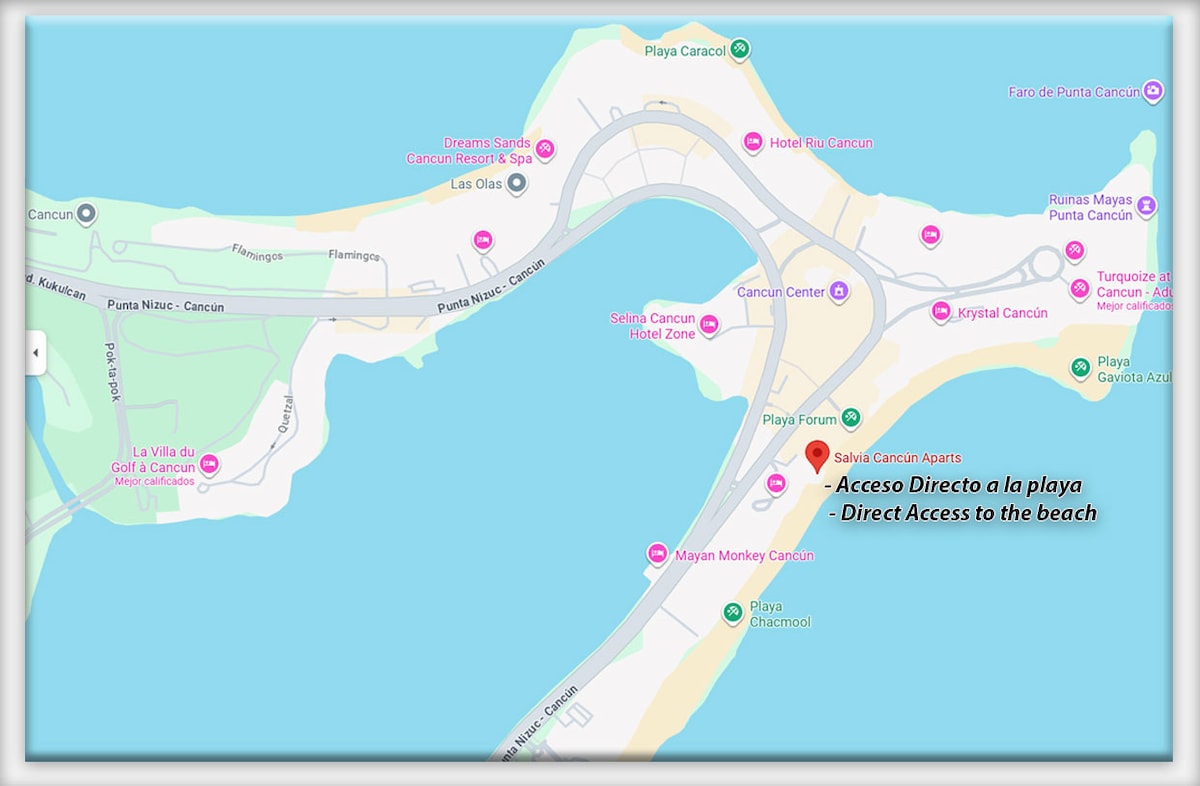Viewport: 1200px width, 786px height.
Task: Click the Dreams Sands Resort marker icon
Action: click(545, 150)
